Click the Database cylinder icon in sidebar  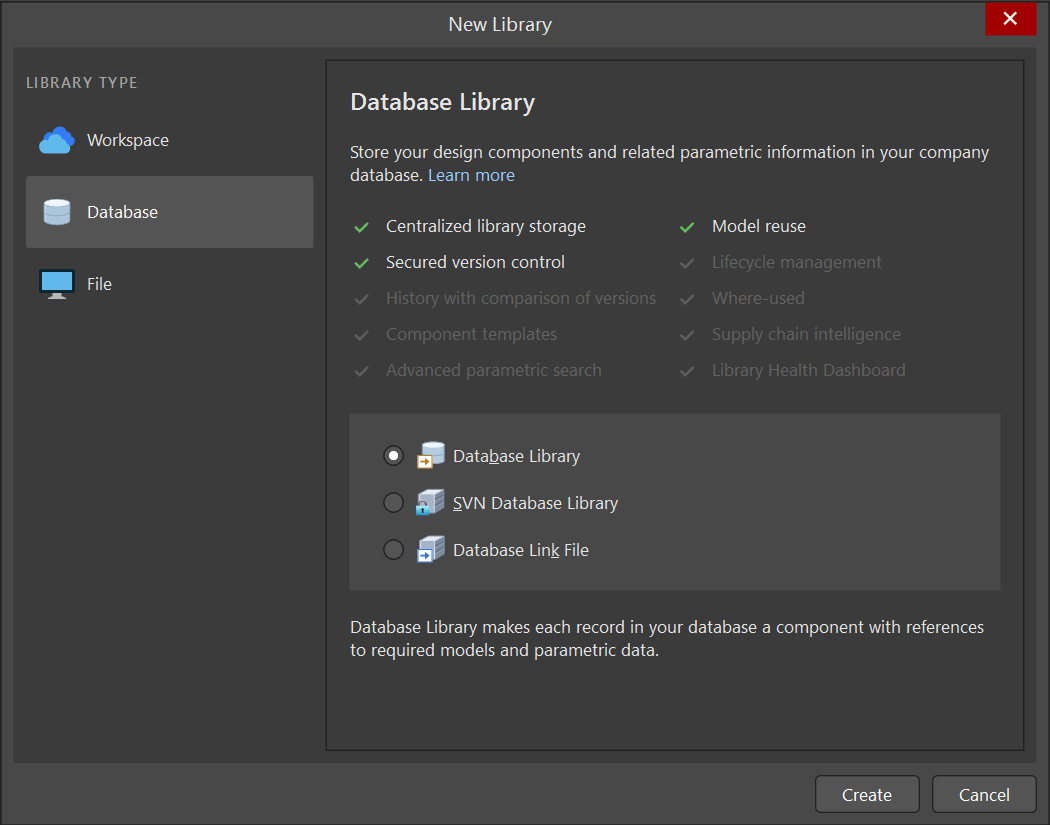click(57, 212)
